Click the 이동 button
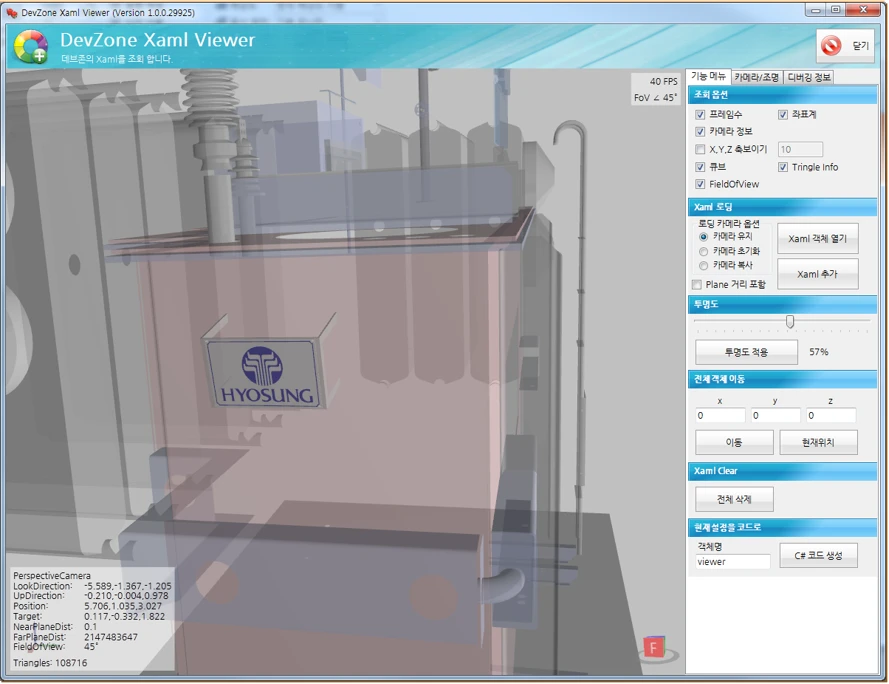Image resolution: width=889 pixels, height=684 pixels. click(x=734, y=442)
